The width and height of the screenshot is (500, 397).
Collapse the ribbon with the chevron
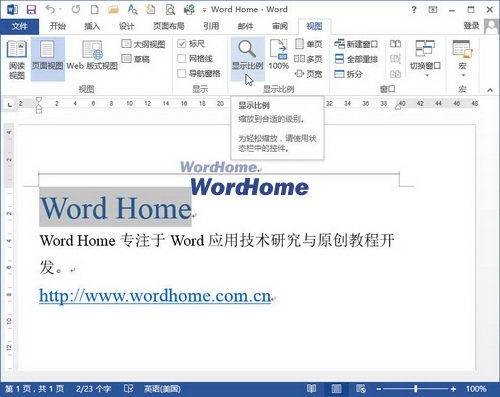490,90
